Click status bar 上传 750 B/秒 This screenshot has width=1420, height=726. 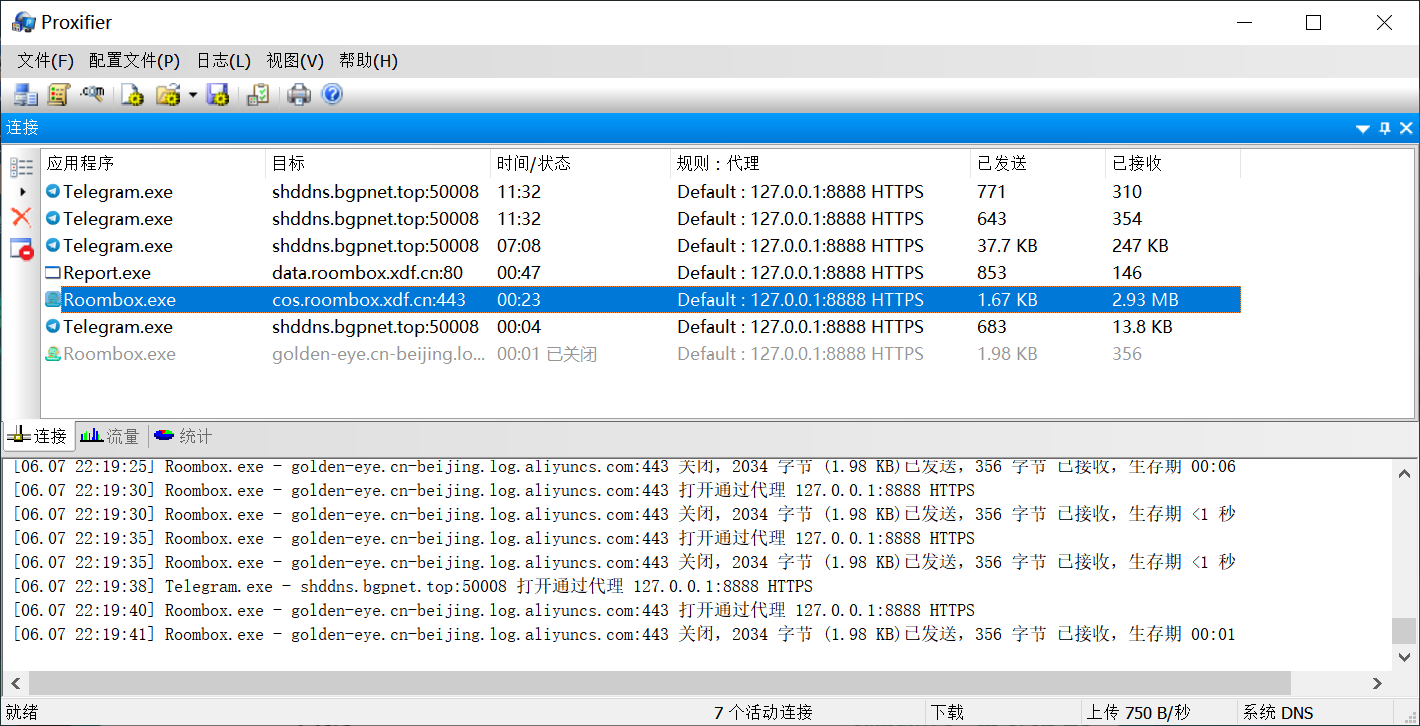click(x=1138, y=713)
